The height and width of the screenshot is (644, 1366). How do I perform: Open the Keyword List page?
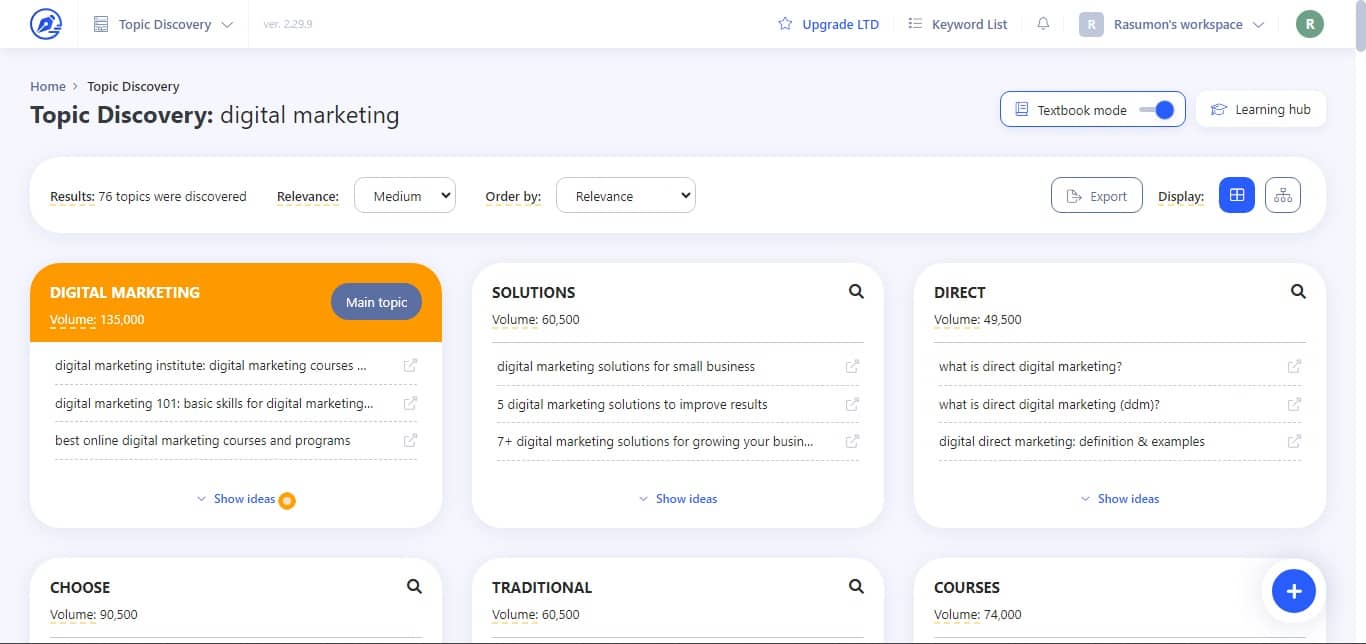957,24
